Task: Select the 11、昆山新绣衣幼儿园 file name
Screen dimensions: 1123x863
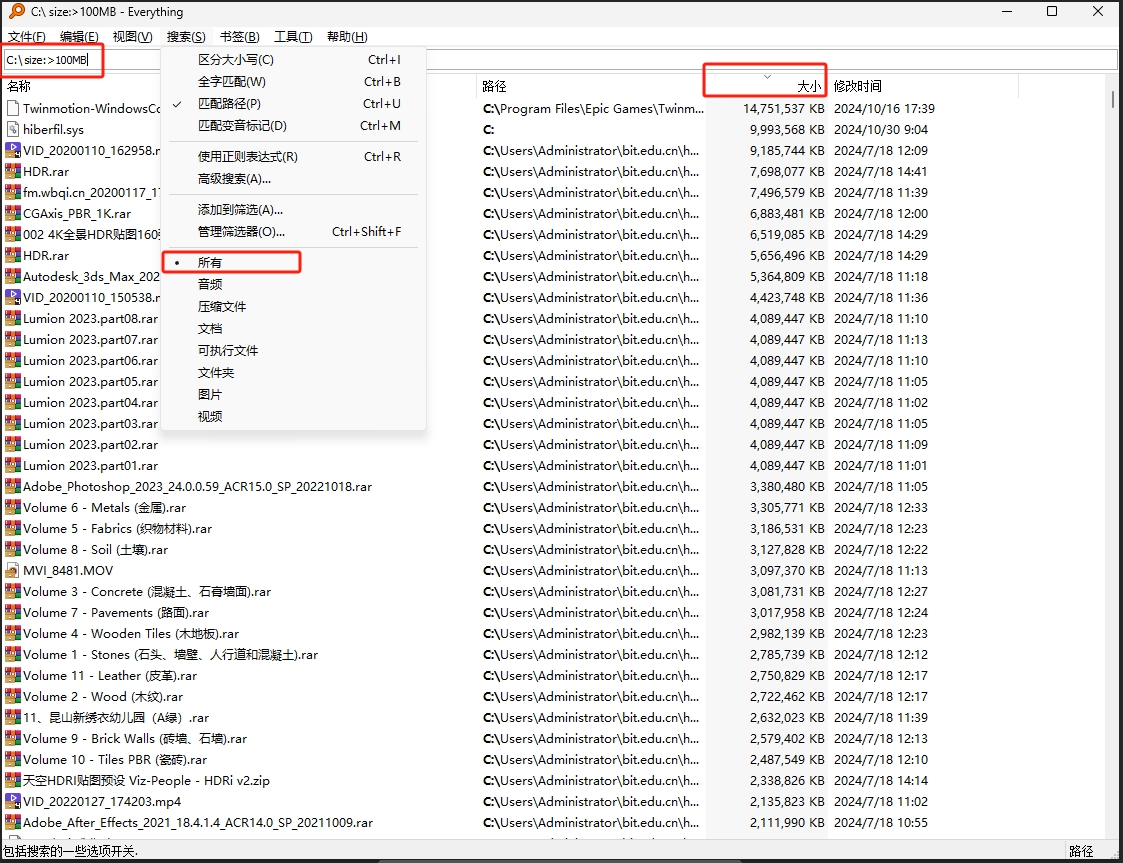Action: 116,718
